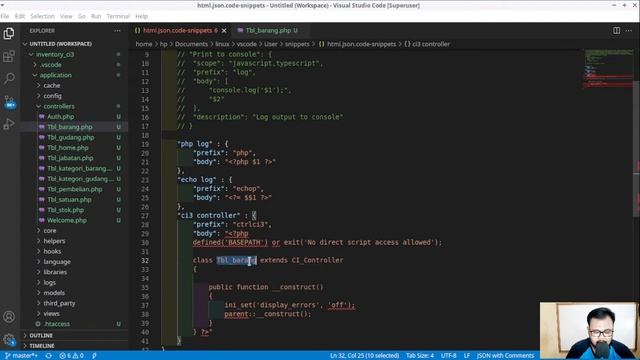Click Explorer panel more actions ellipsis
The image size is (640, 360).
point(117,31)
